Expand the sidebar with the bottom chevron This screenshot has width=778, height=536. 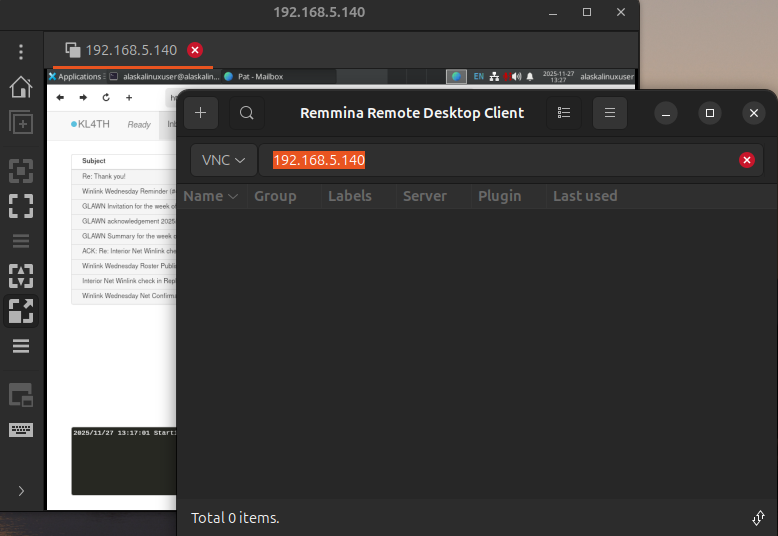(21, 490)
